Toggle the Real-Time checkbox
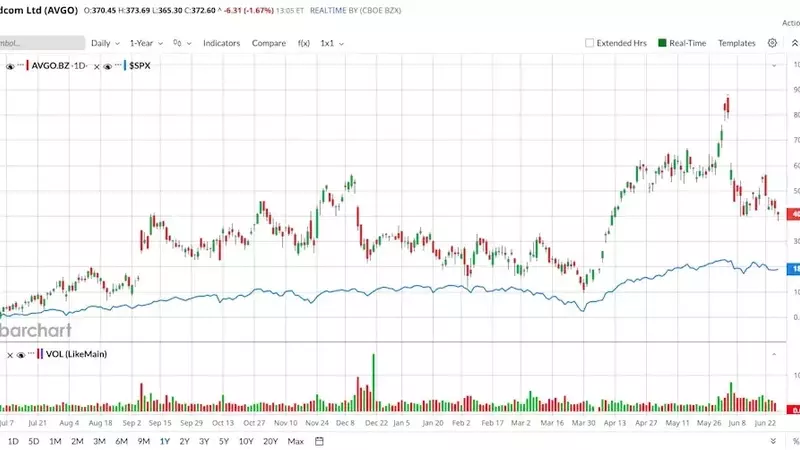The height and width of the screenshot is (450, 800). pos(662,43)
